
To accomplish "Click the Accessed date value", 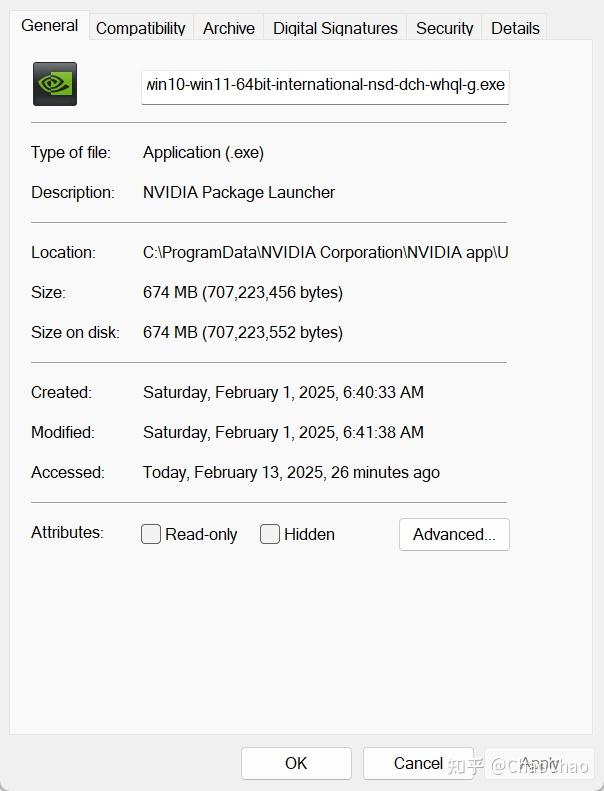I will click(x=291, y=472).
